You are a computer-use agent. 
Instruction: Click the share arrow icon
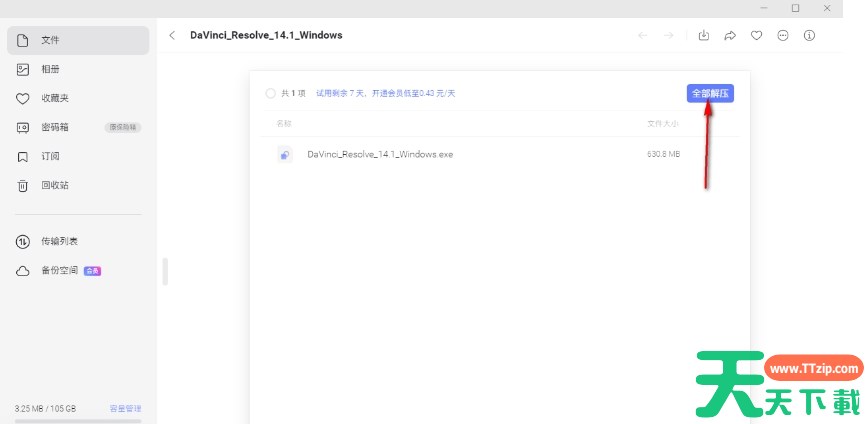[x=730, y=35]
